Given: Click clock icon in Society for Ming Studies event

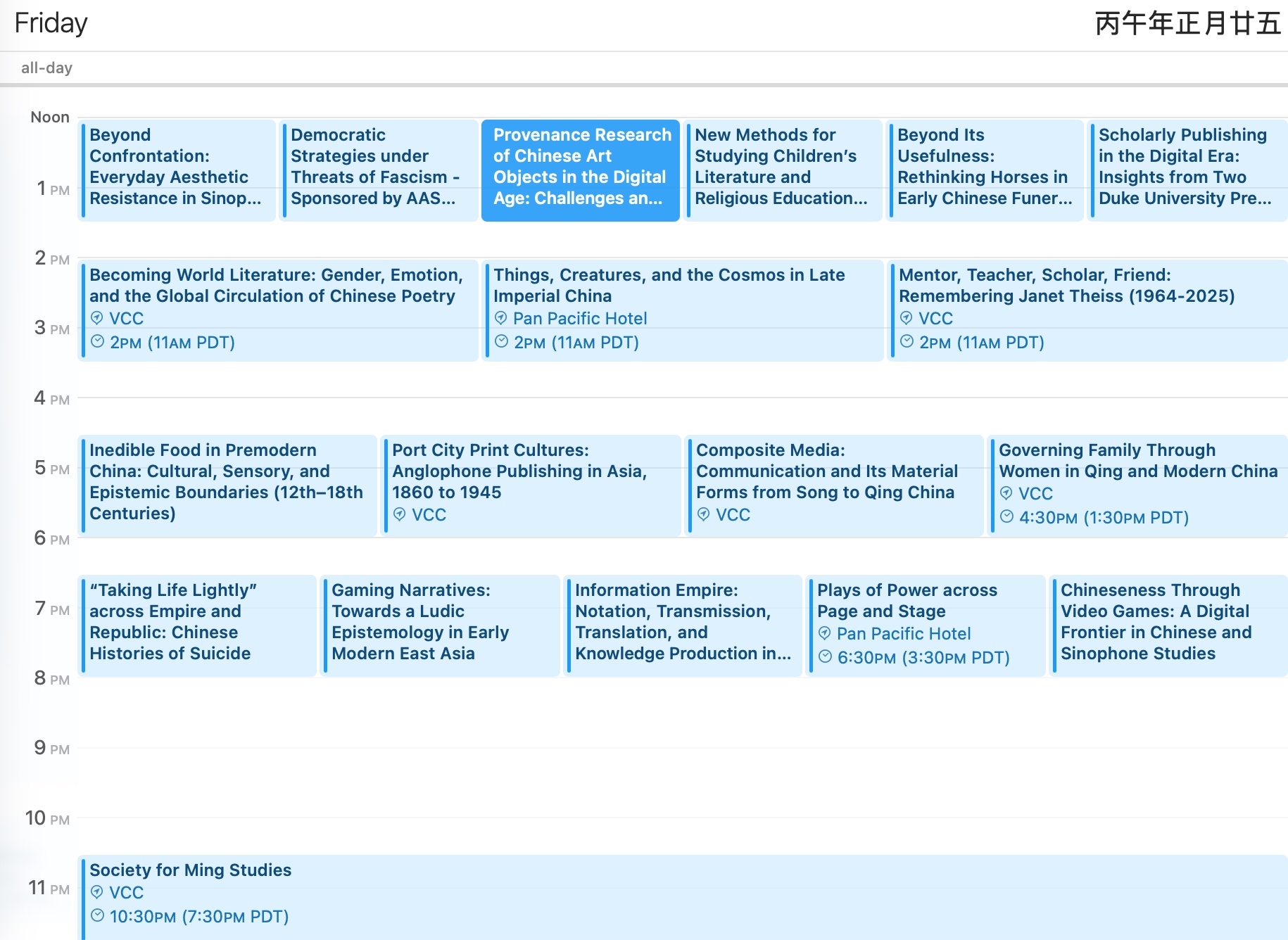Looking at the screenshot, I should pos(97,916).
